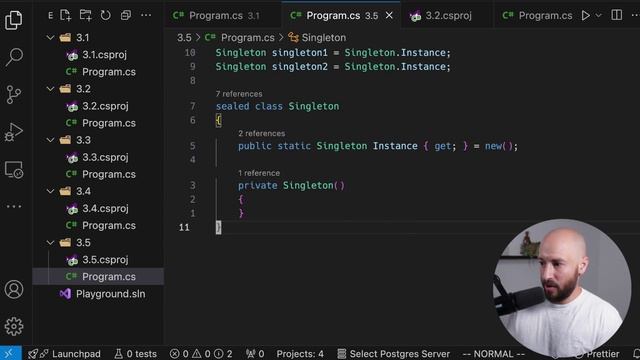The width and height of the screenshot is (640, 360).
Task: Show the 1 reference code lens
Action: [x=259, y=173]
